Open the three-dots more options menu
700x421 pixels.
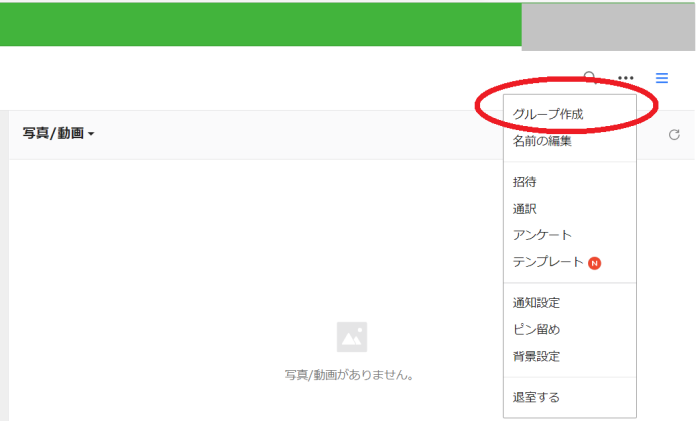pos(625,78)
